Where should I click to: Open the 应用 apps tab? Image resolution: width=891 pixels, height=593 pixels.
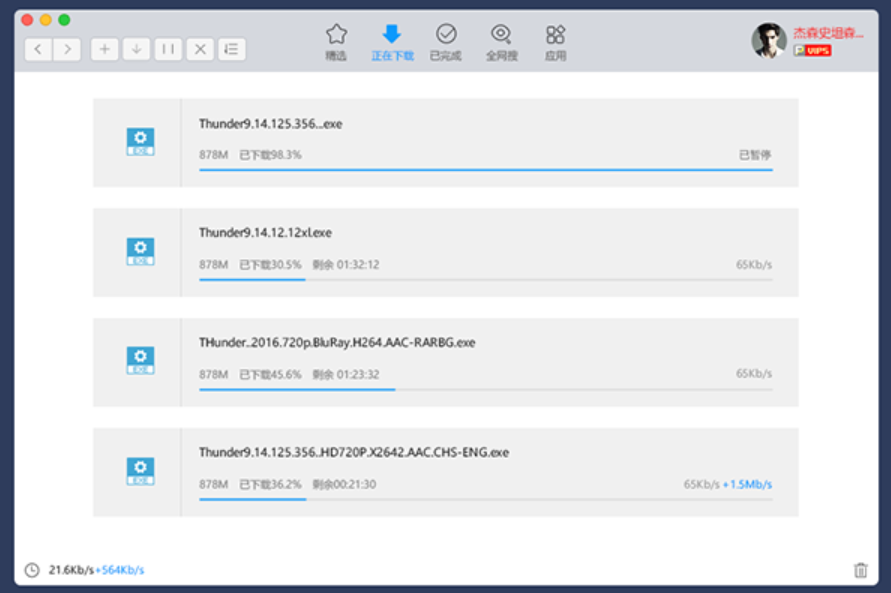[x=555, y=43]
